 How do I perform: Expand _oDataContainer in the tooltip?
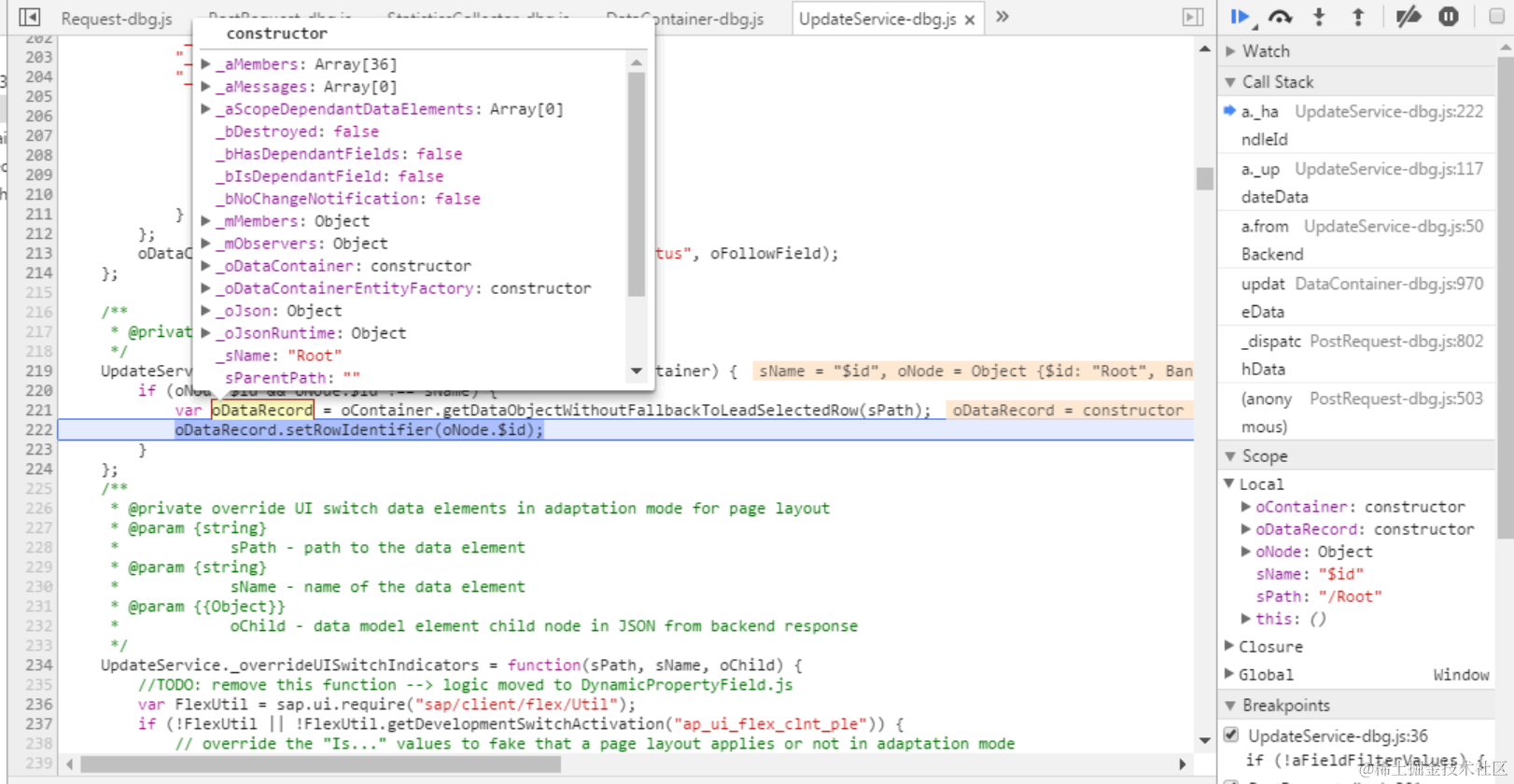[x=205, y=266]
